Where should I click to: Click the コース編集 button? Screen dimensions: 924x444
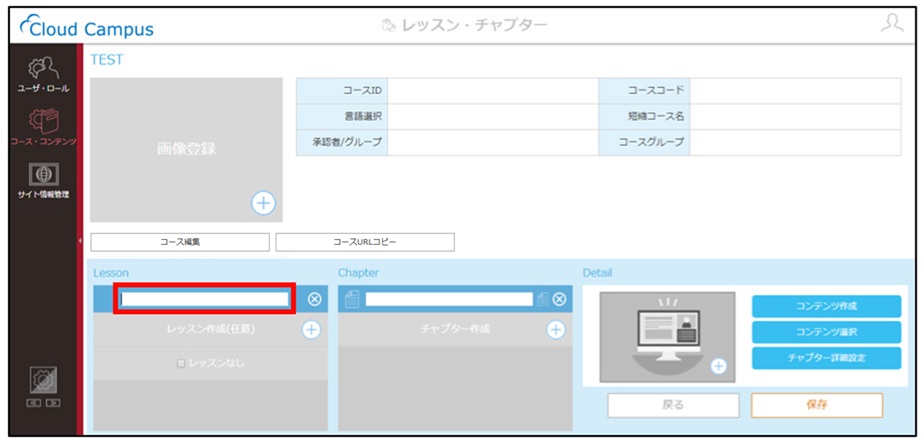click(180, 242)
